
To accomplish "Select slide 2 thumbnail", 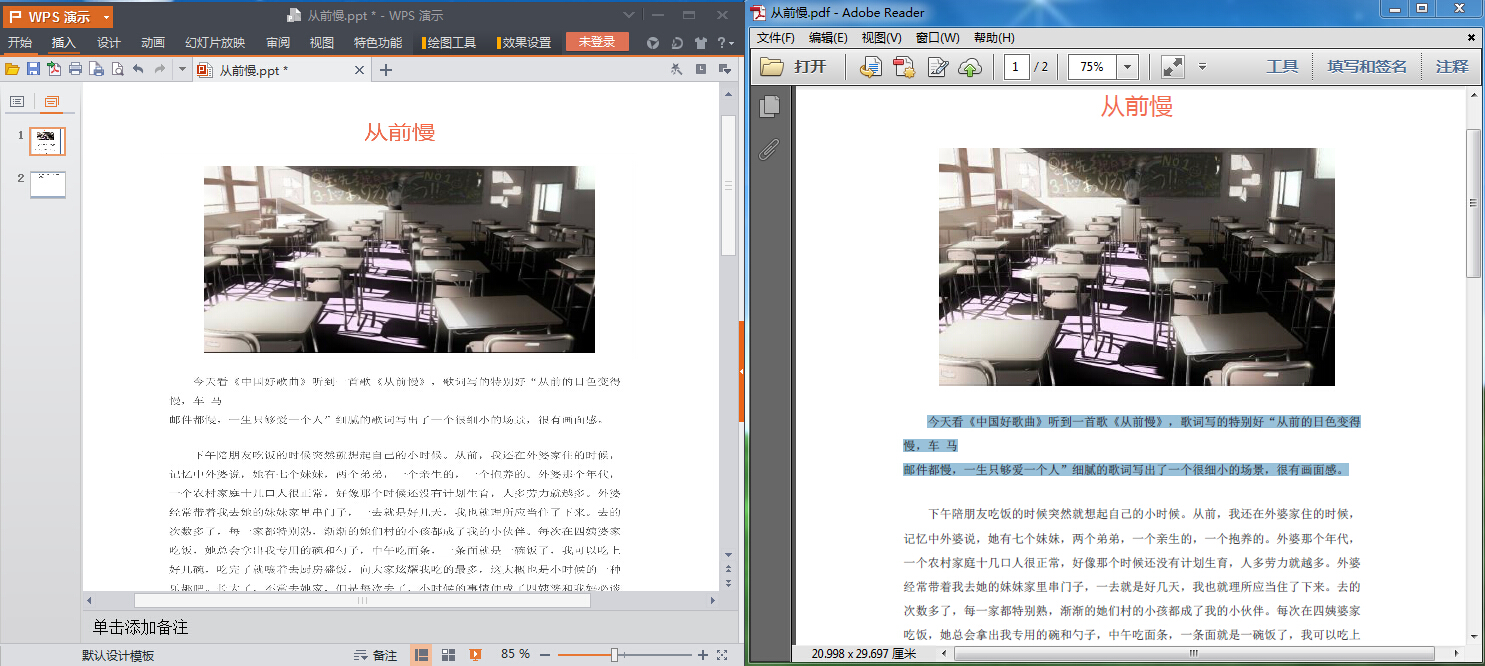I will 47,184.
